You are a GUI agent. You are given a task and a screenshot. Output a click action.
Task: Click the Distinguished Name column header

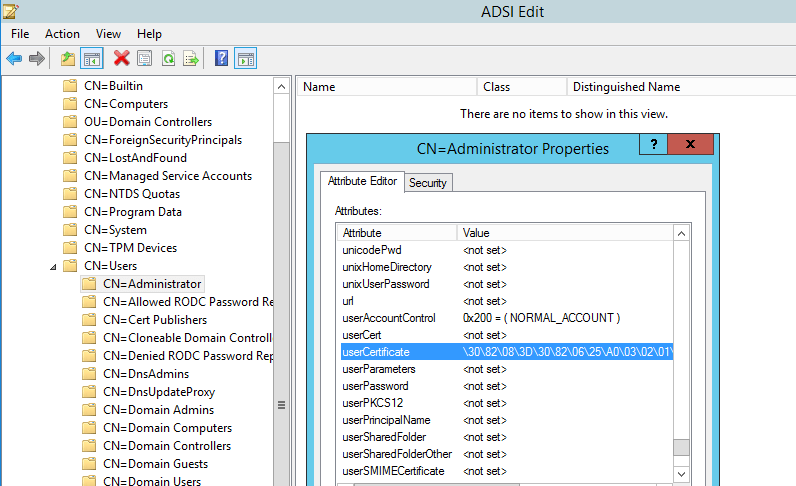pyautogui.click(x=626, y=87)
